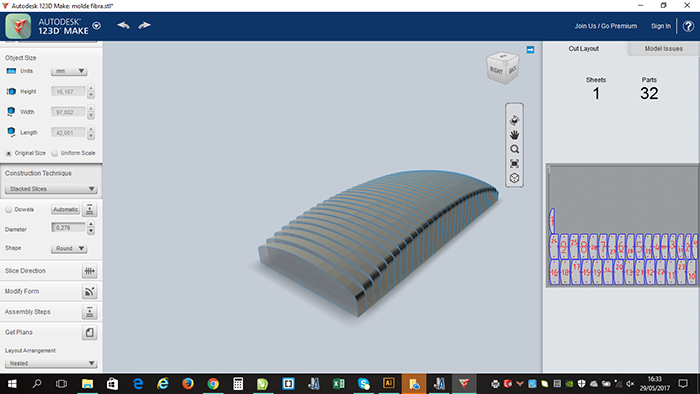Open Firefox from the taskbar
This screenshot has width=700, height=394.
pos(188,384)
